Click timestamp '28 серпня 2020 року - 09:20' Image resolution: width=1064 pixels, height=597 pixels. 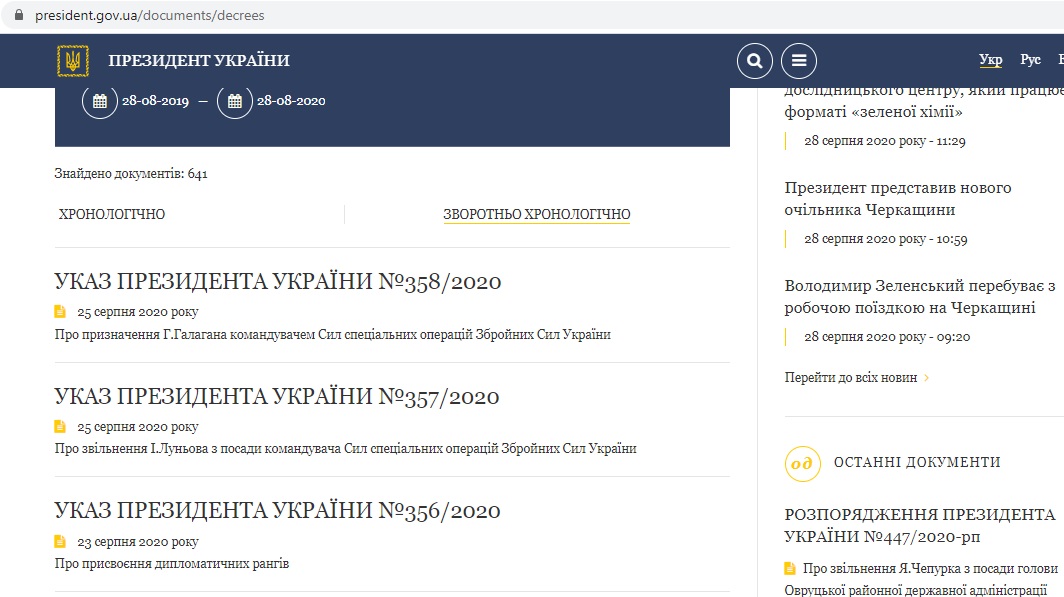[887, 336]
